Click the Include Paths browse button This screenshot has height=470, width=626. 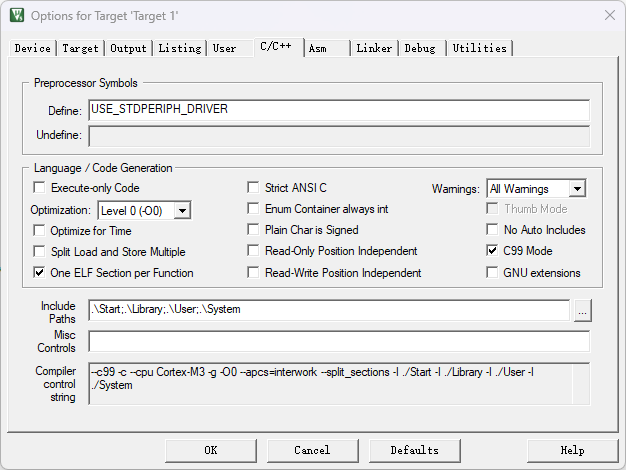[x=582, y=310]
